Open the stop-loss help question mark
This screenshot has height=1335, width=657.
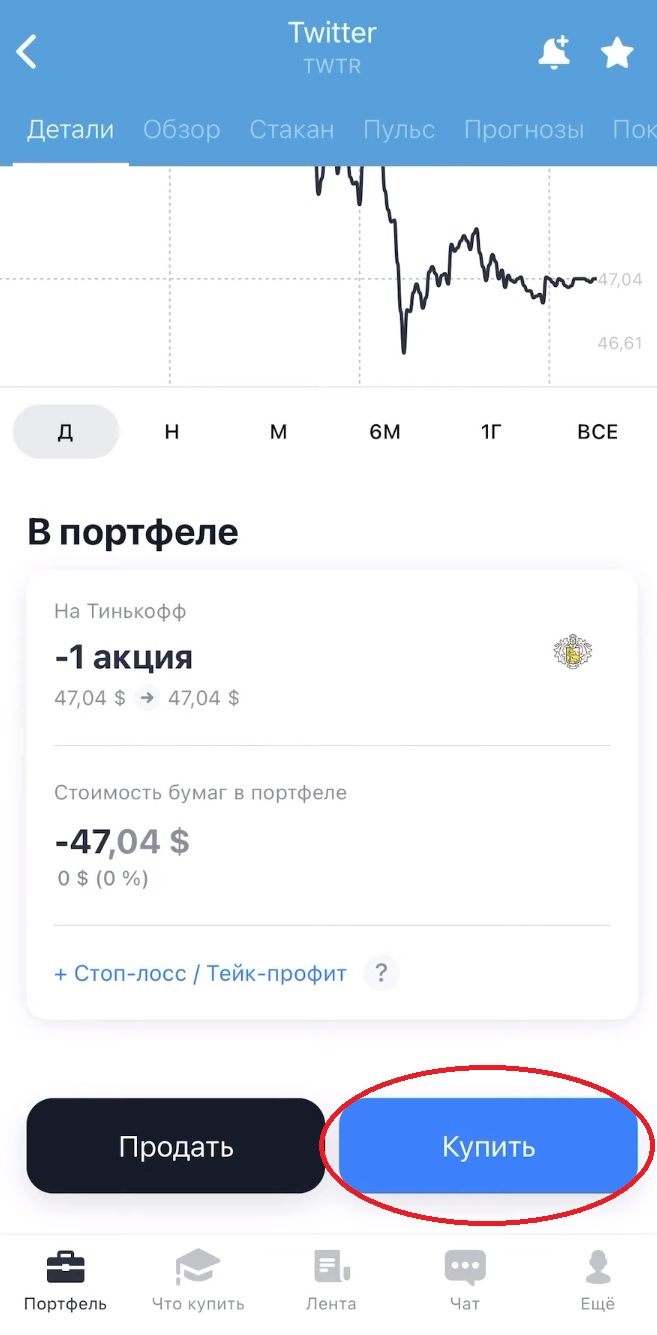point(381,973)
